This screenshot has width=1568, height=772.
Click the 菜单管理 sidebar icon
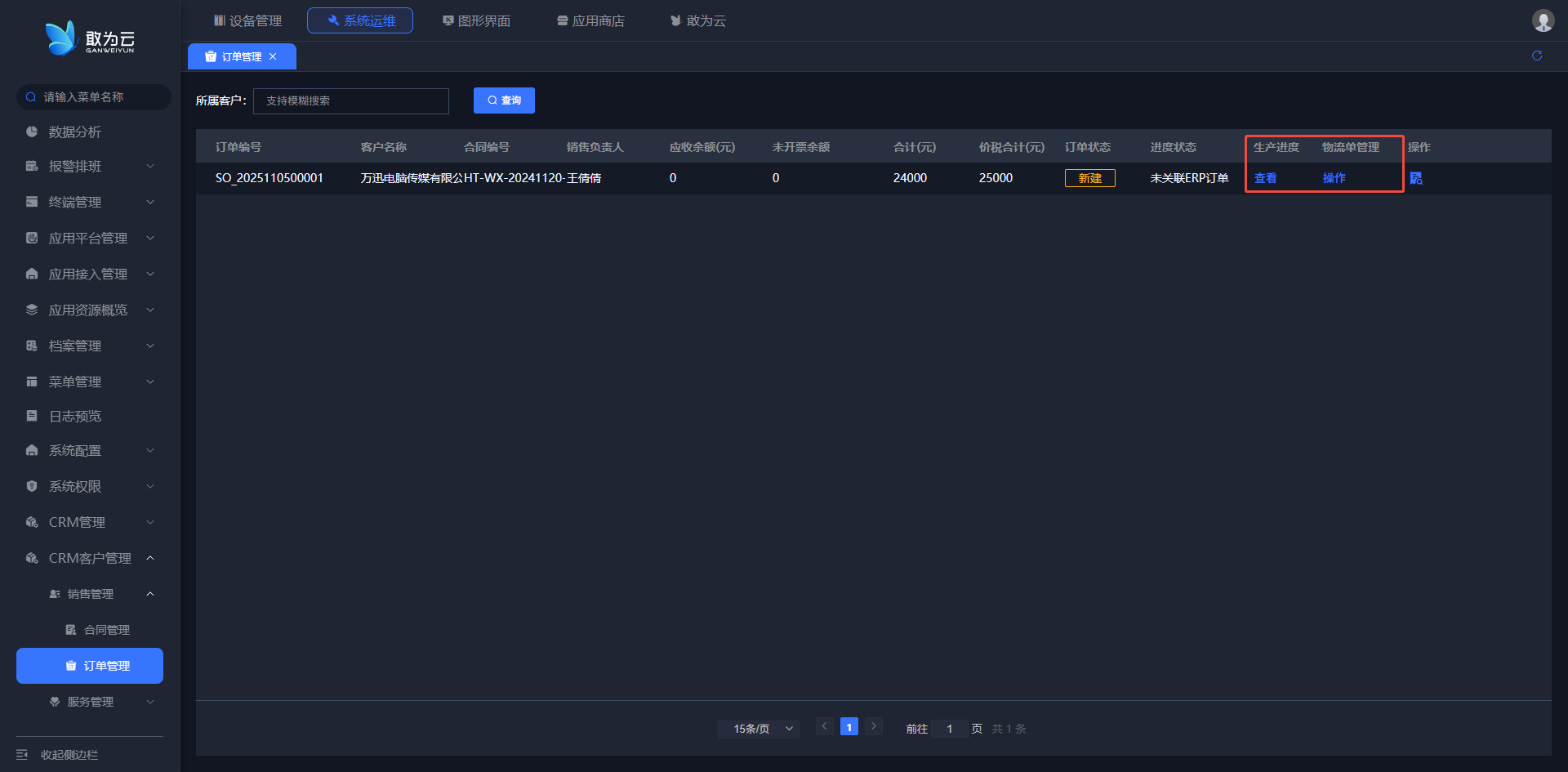point(32,382)
